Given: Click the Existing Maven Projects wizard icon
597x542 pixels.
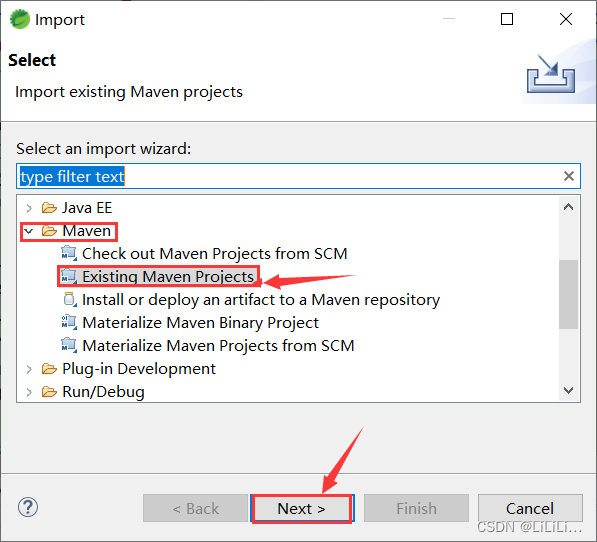Looking at the screenshot, I should (69, 276).
